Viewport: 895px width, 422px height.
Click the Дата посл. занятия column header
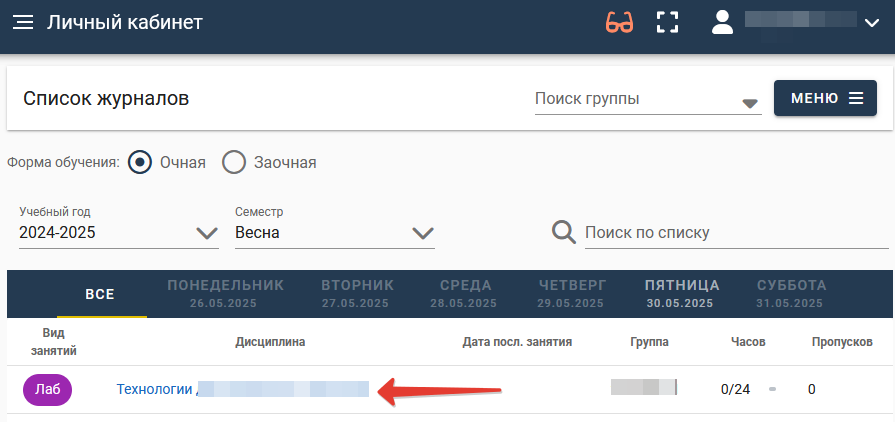[x=517, y=342]
